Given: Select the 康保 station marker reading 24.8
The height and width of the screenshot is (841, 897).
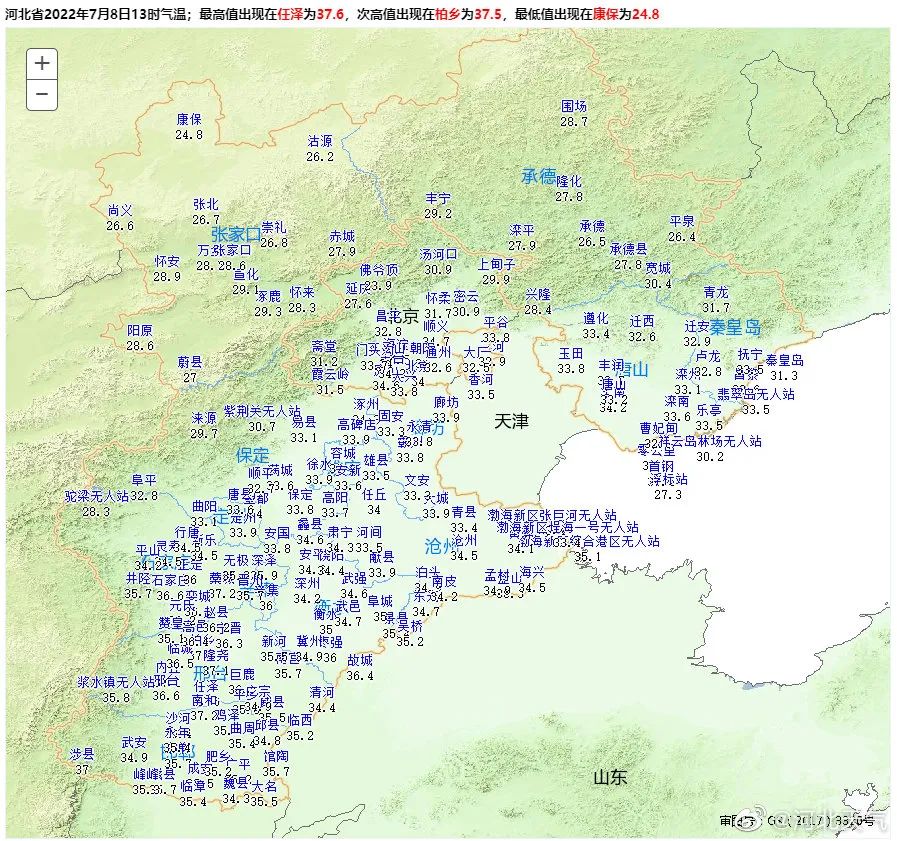Looking at the screenshot, I should click(x=189, y=126).
